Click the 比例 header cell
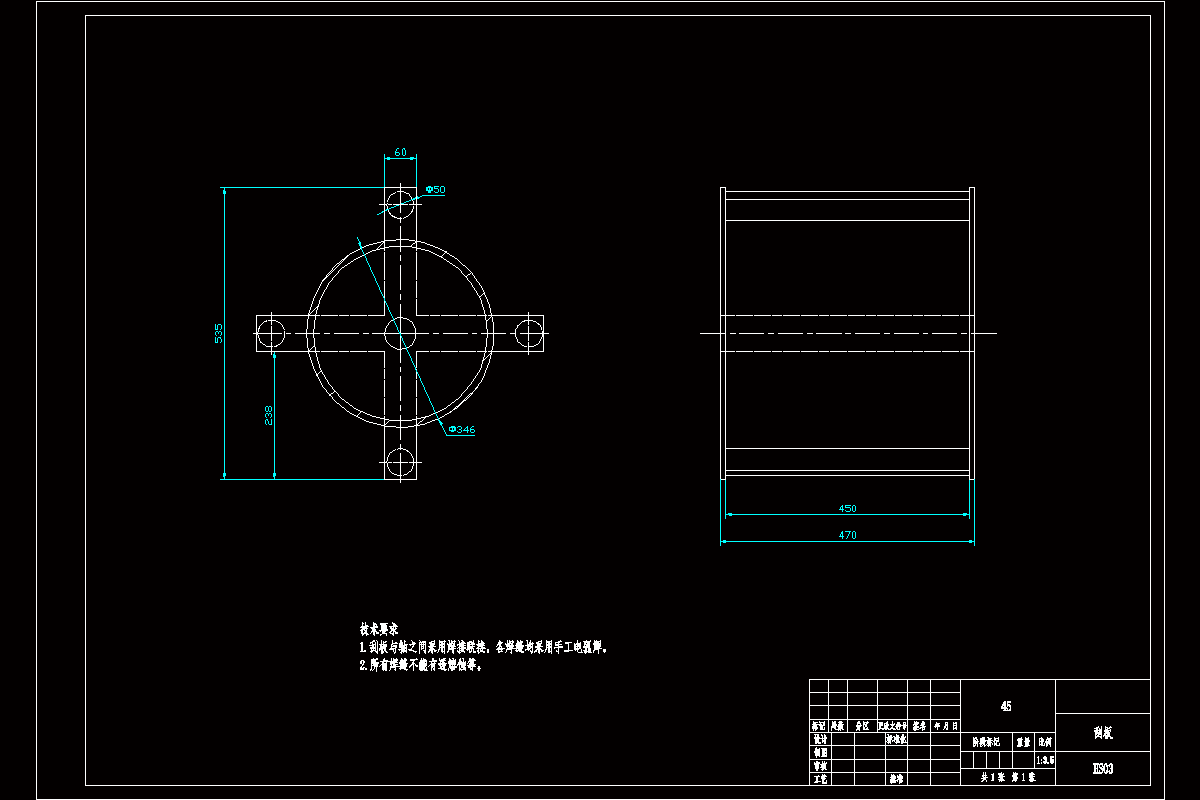The width and height of the screenshot is (1200, 800). coord(1045,742)
